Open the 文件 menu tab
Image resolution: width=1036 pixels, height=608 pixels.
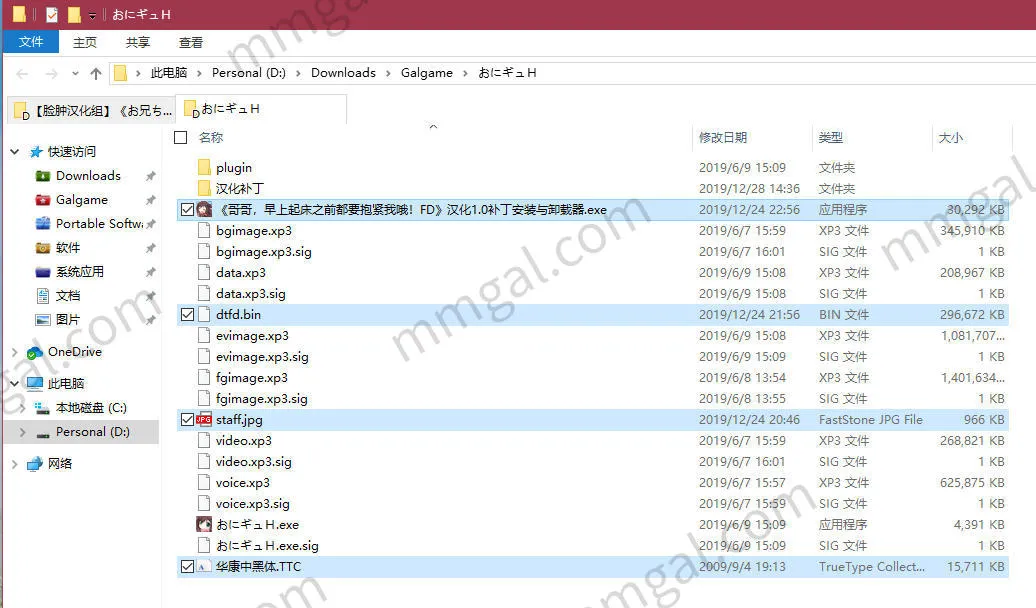(x=31, y=42)
